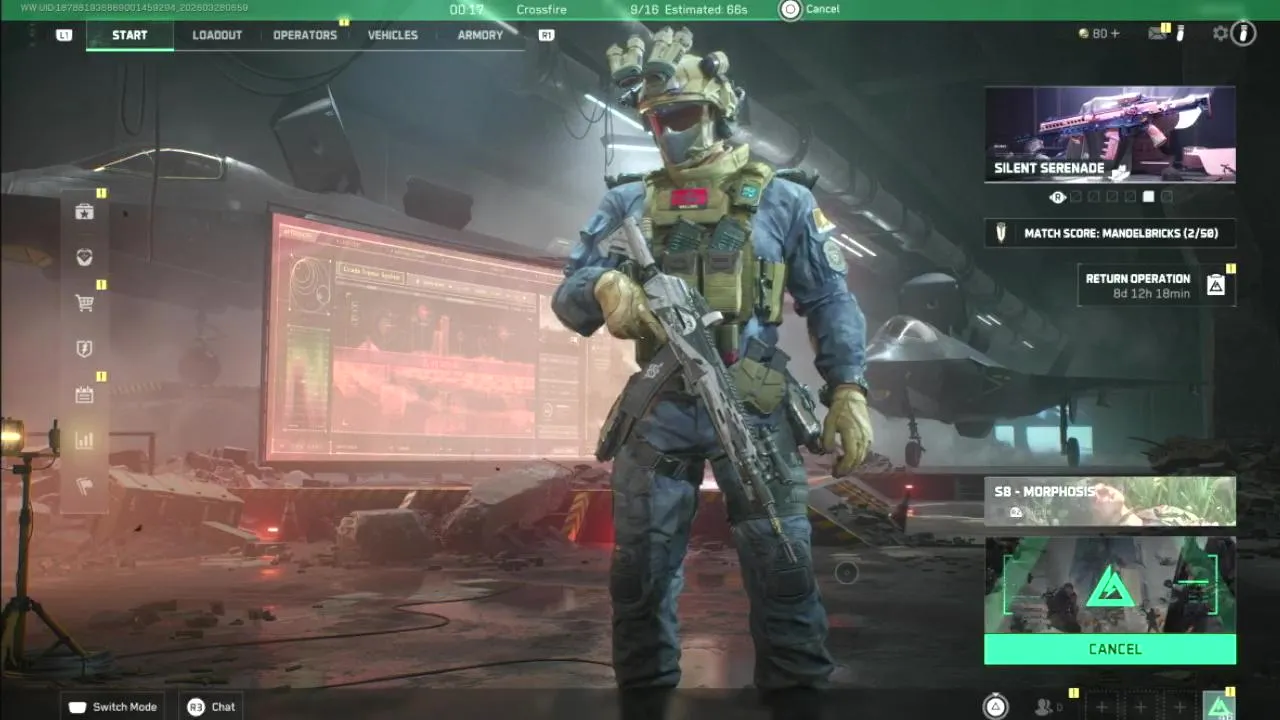The height and width of the screenshot is (720, 1280).
Task: Open the START tab
Action: click(129, 35)
